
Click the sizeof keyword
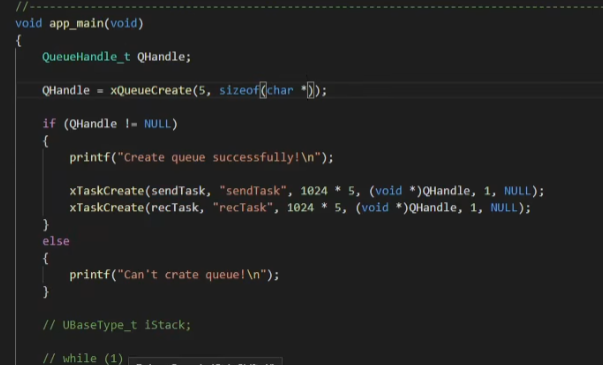click(x=239, y=90)
